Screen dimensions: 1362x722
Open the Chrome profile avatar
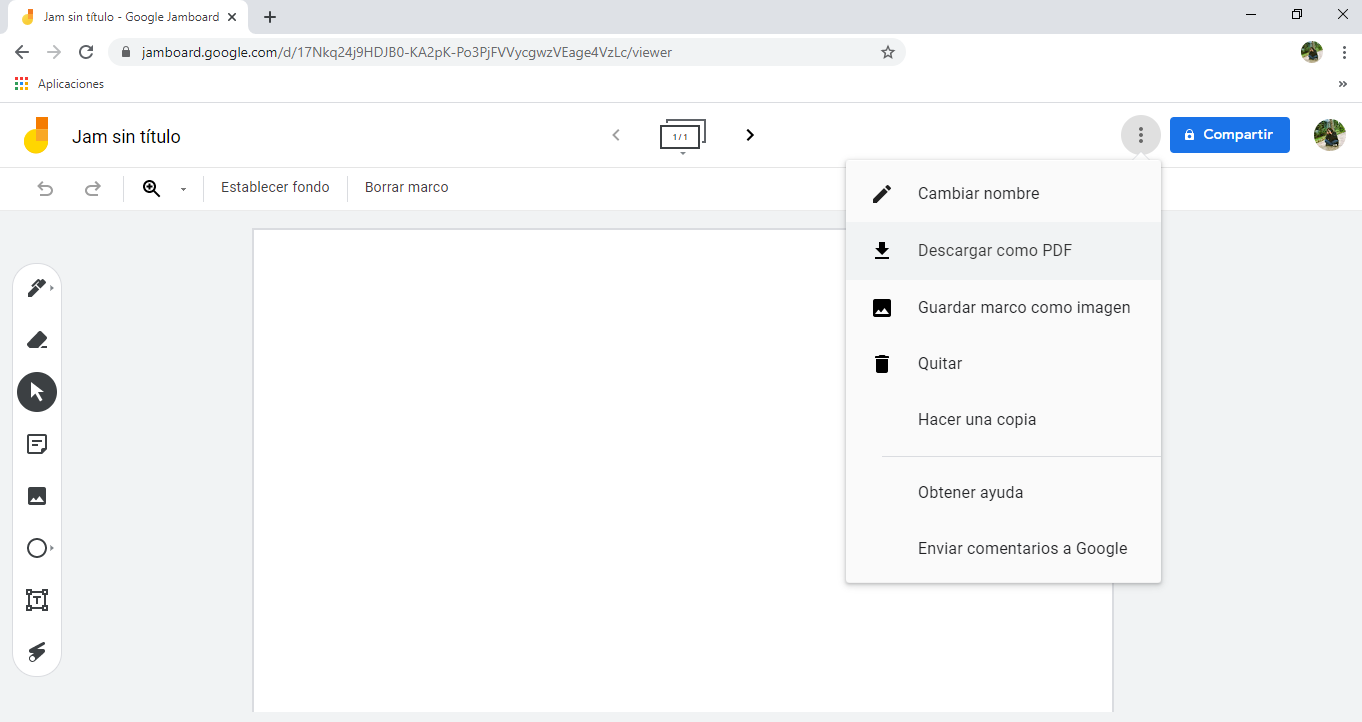click(1312, 52)
